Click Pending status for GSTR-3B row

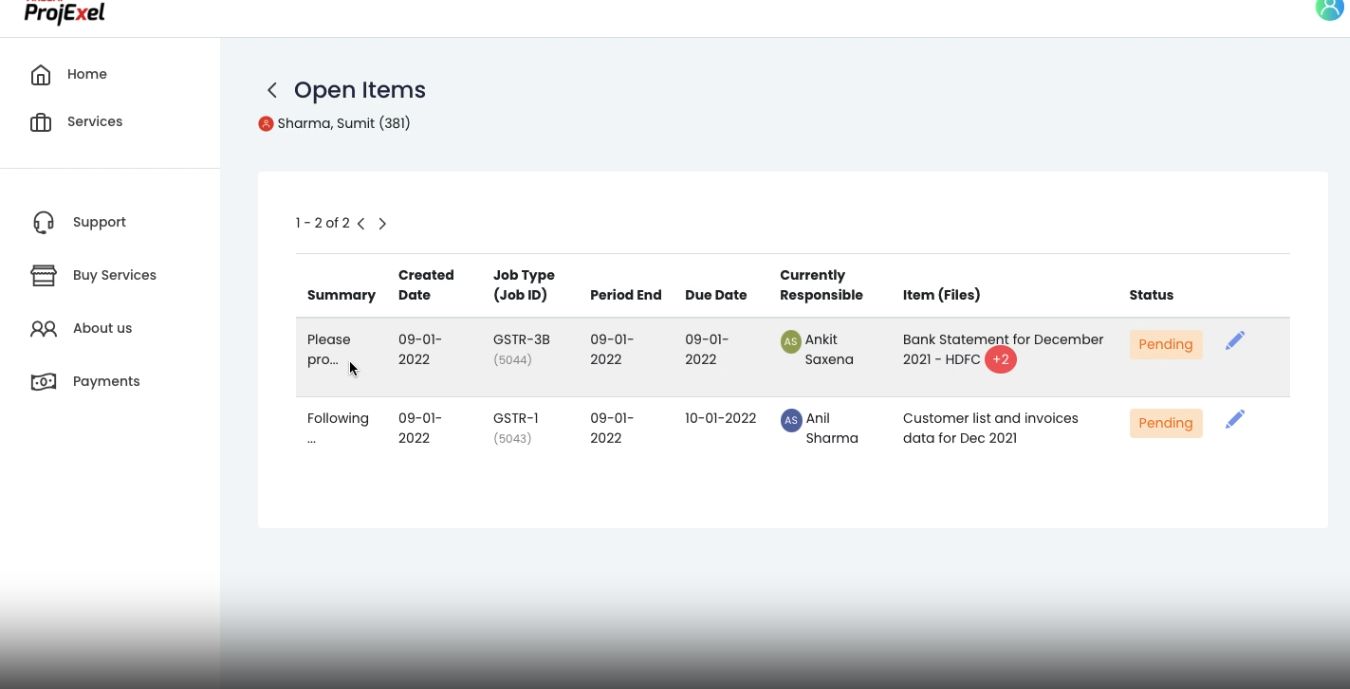[1165, 344]
